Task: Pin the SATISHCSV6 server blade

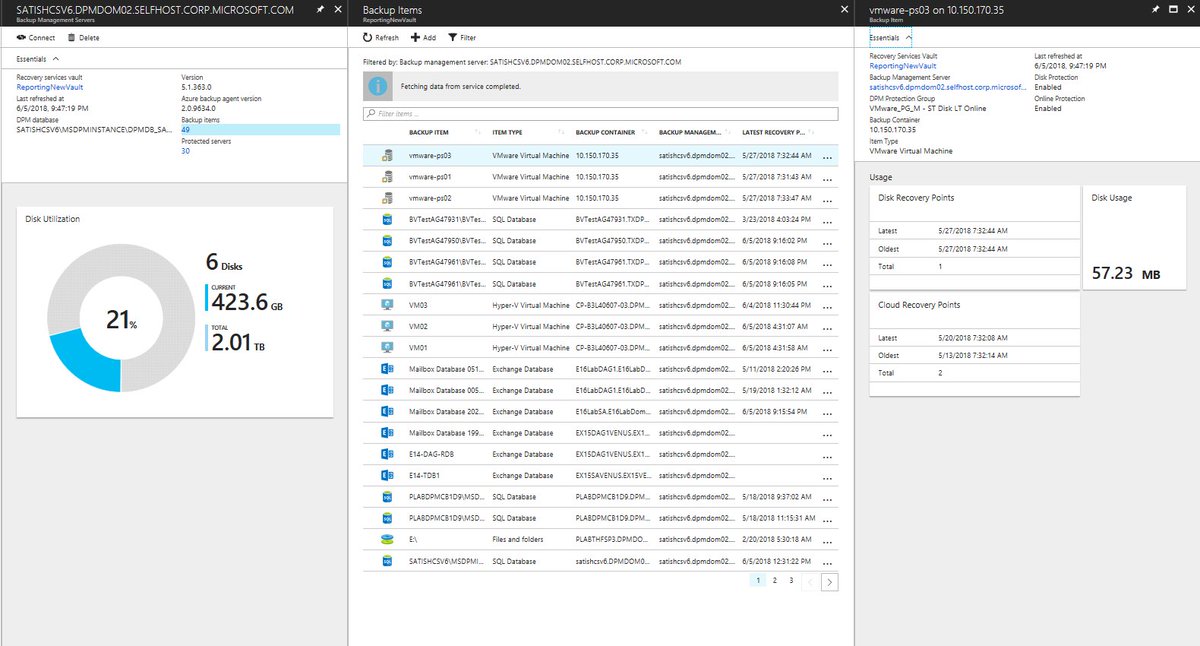Action: coord(319,9)
